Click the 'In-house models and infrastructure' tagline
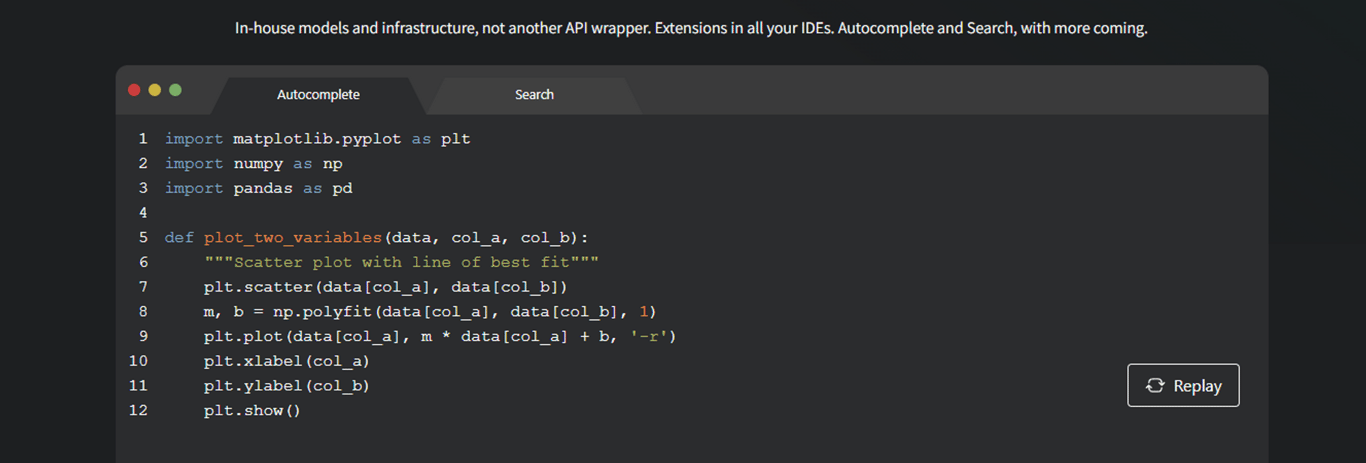 point(691,29)
